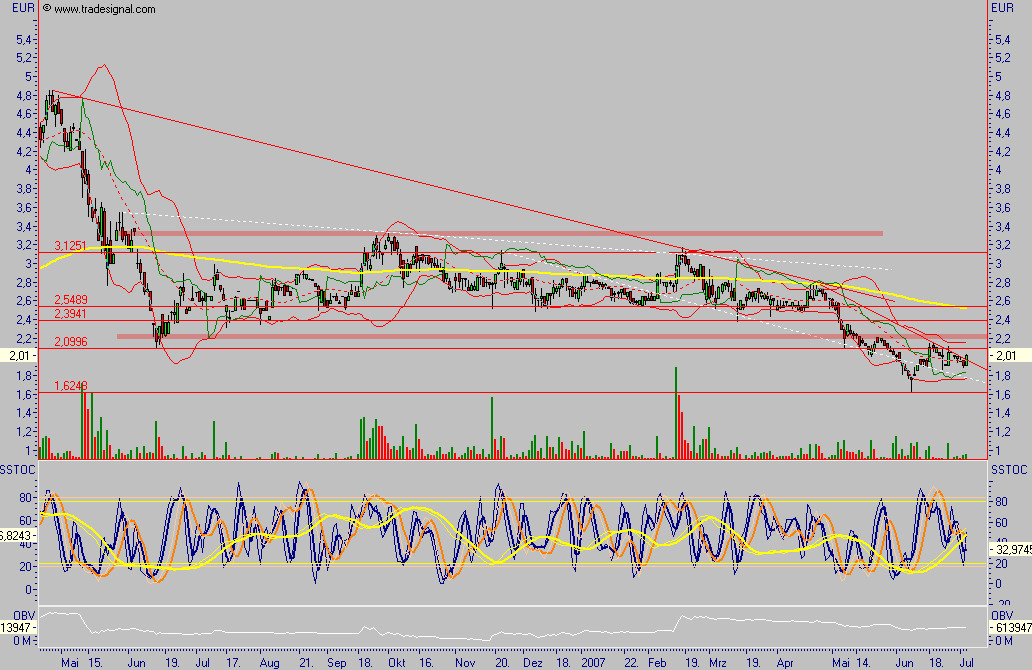The image size is (1032, 670).
Task: Click the 80 label on left stochastic axis
Action: click(x=25, y=498)
